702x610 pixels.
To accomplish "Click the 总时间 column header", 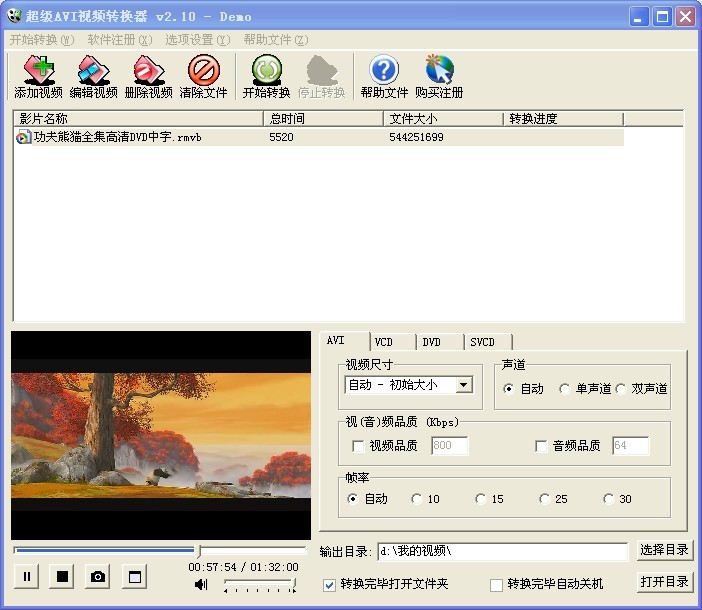I will [323, 119].
